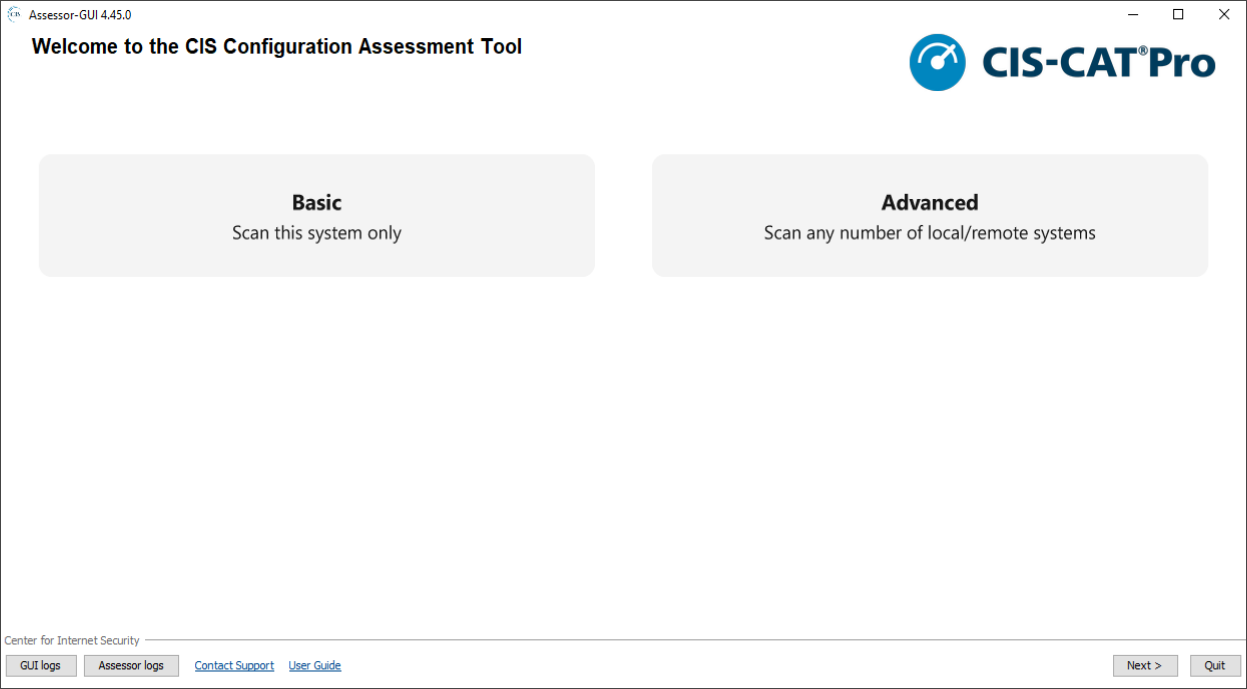Click the CIS-CAT Pro logo text
The width and height of the screenshot is (1247, 689).
pyautogui.click(x=1097, y=64)
